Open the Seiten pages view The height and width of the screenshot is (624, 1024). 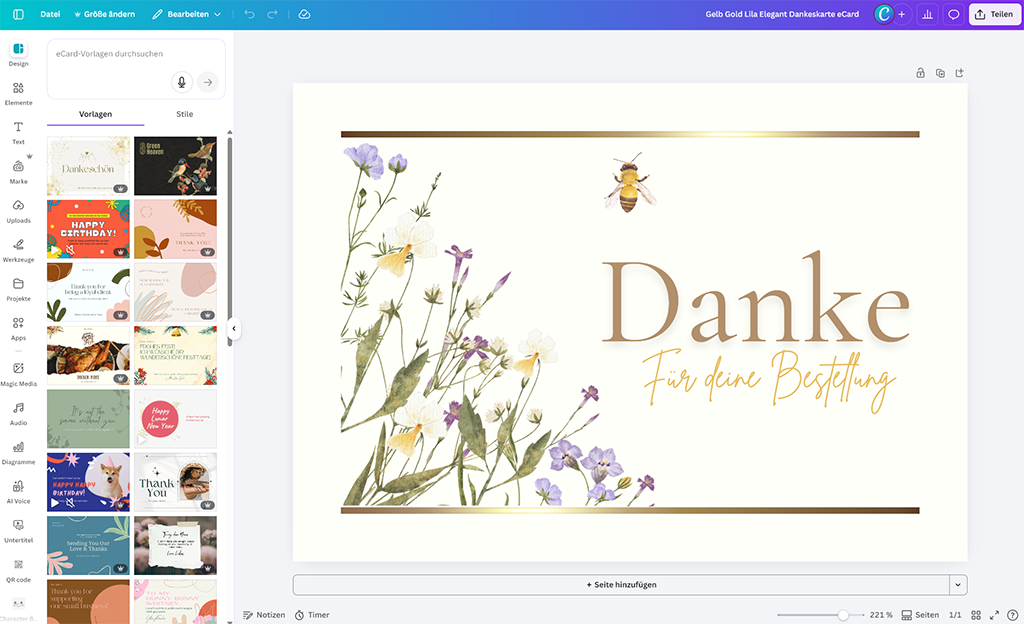pos(920,615)
